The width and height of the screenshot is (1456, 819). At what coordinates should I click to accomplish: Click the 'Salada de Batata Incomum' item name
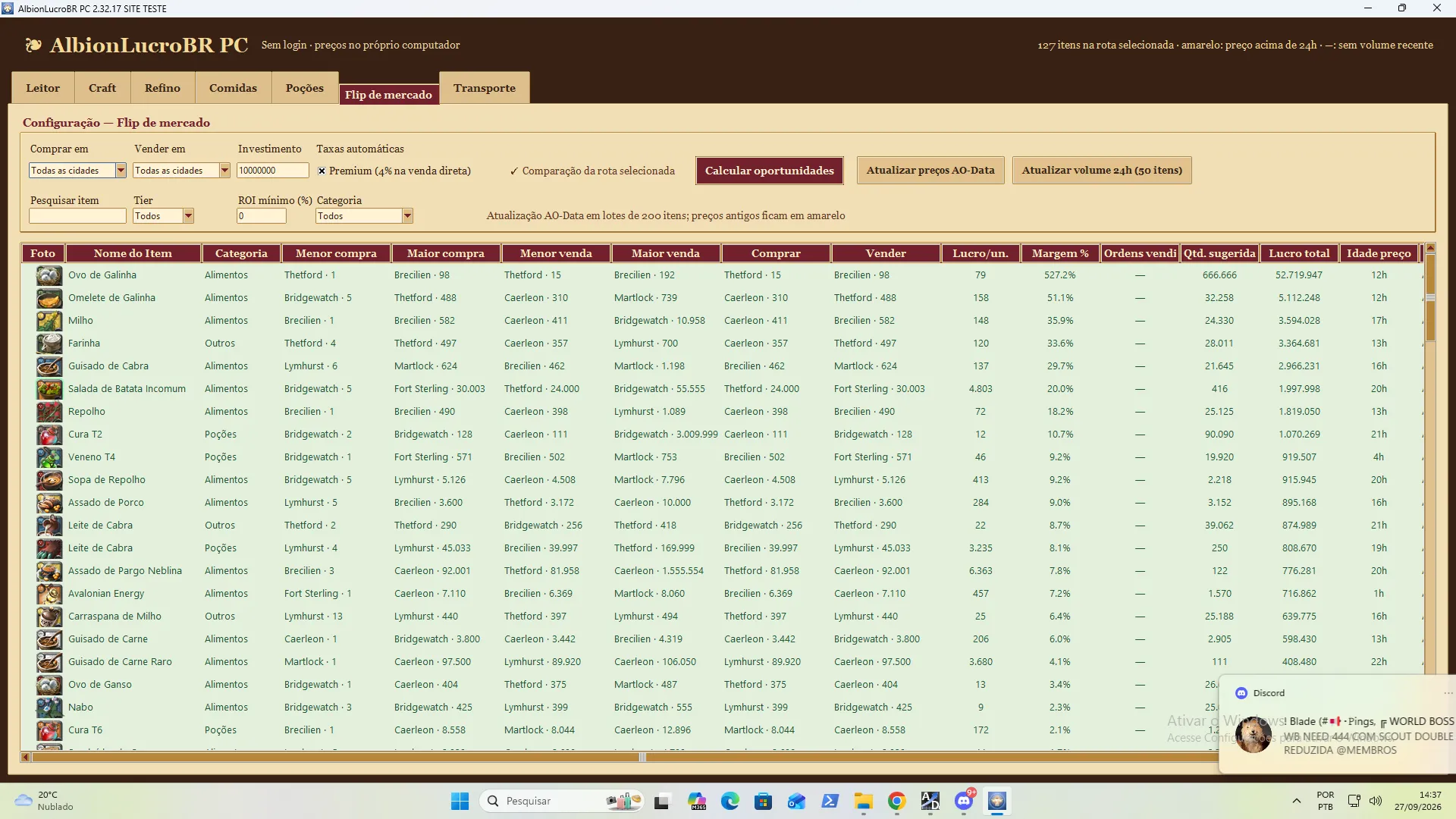click(x=127, y=389)
